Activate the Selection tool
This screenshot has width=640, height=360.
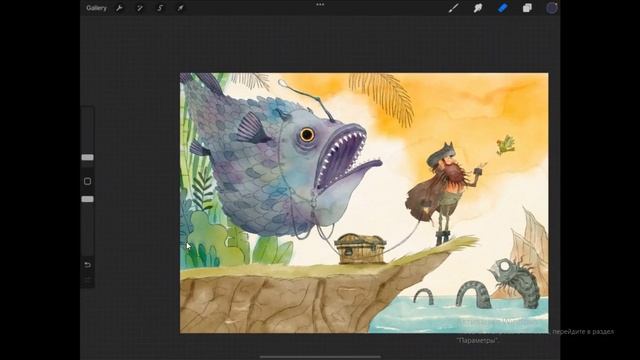[160, 8]
